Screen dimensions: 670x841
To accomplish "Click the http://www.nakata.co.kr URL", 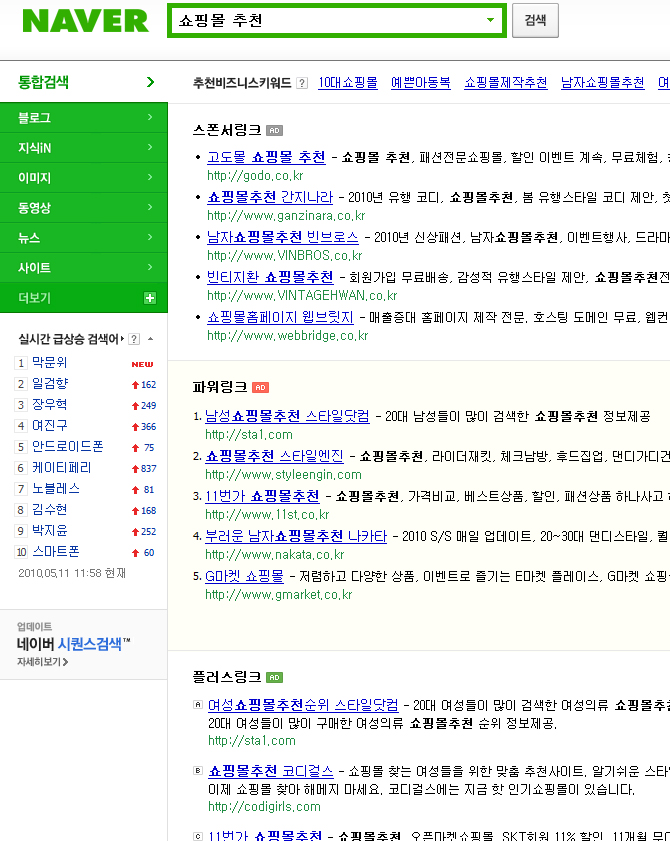I will 275,555.
